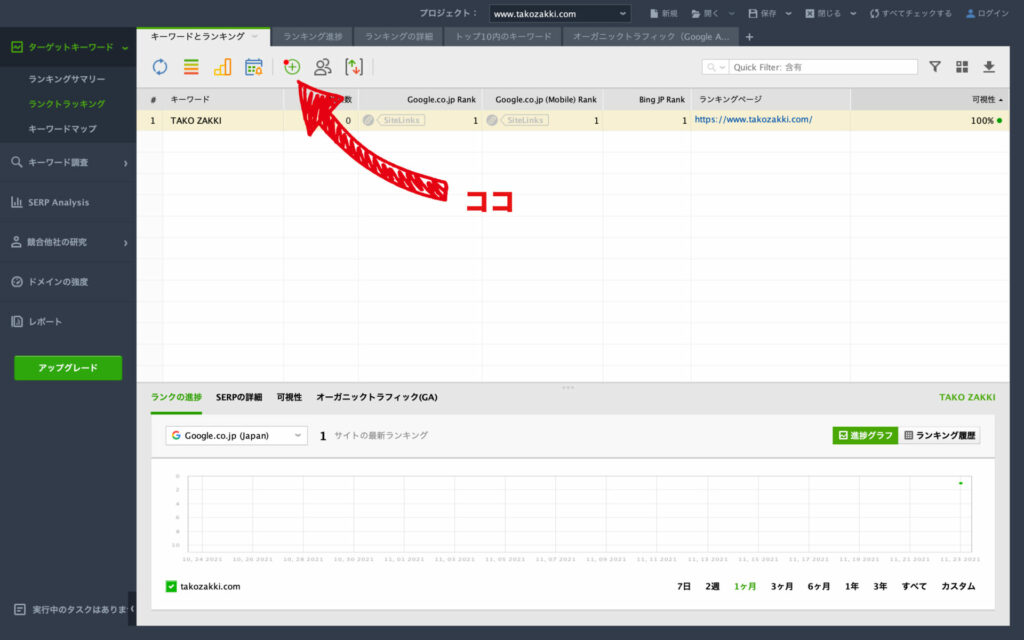Screen dimensions: 1024x640
Task: Switch to the ランキングの詳細 tab
Action: click(x=398, y=37)
